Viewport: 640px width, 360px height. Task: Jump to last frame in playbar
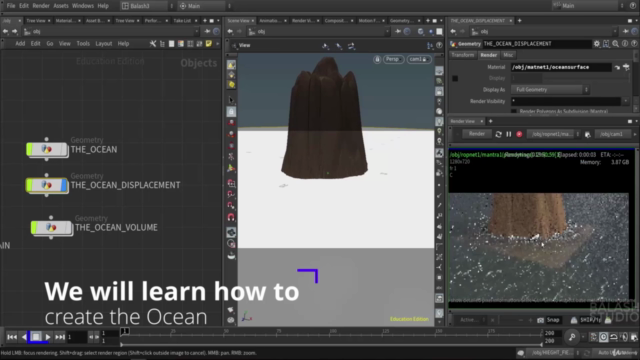[x=60, y=337]
